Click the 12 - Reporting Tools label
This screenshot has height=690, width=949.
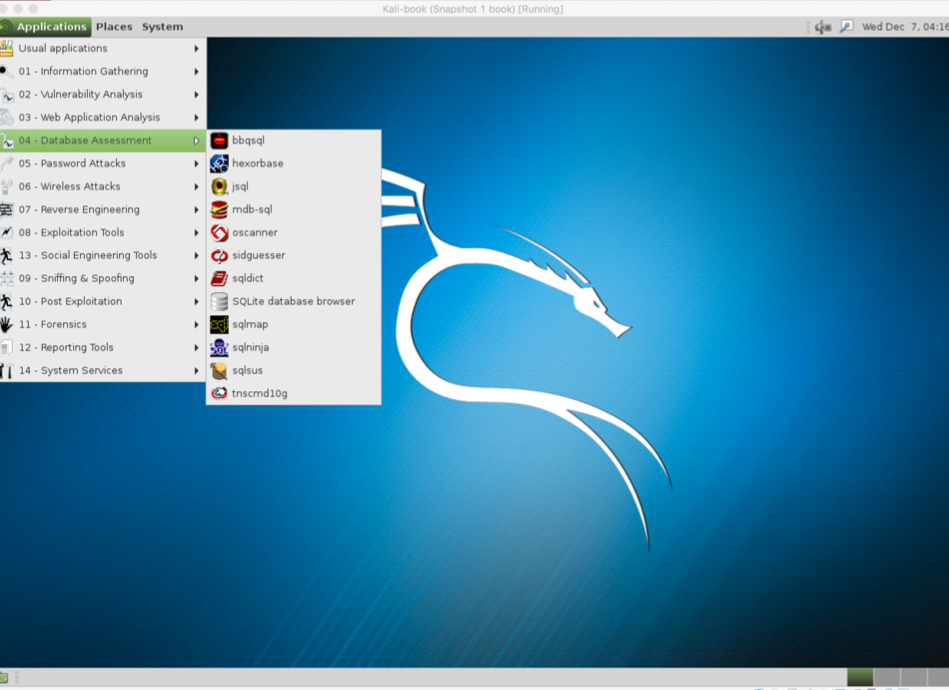[66, 347]
